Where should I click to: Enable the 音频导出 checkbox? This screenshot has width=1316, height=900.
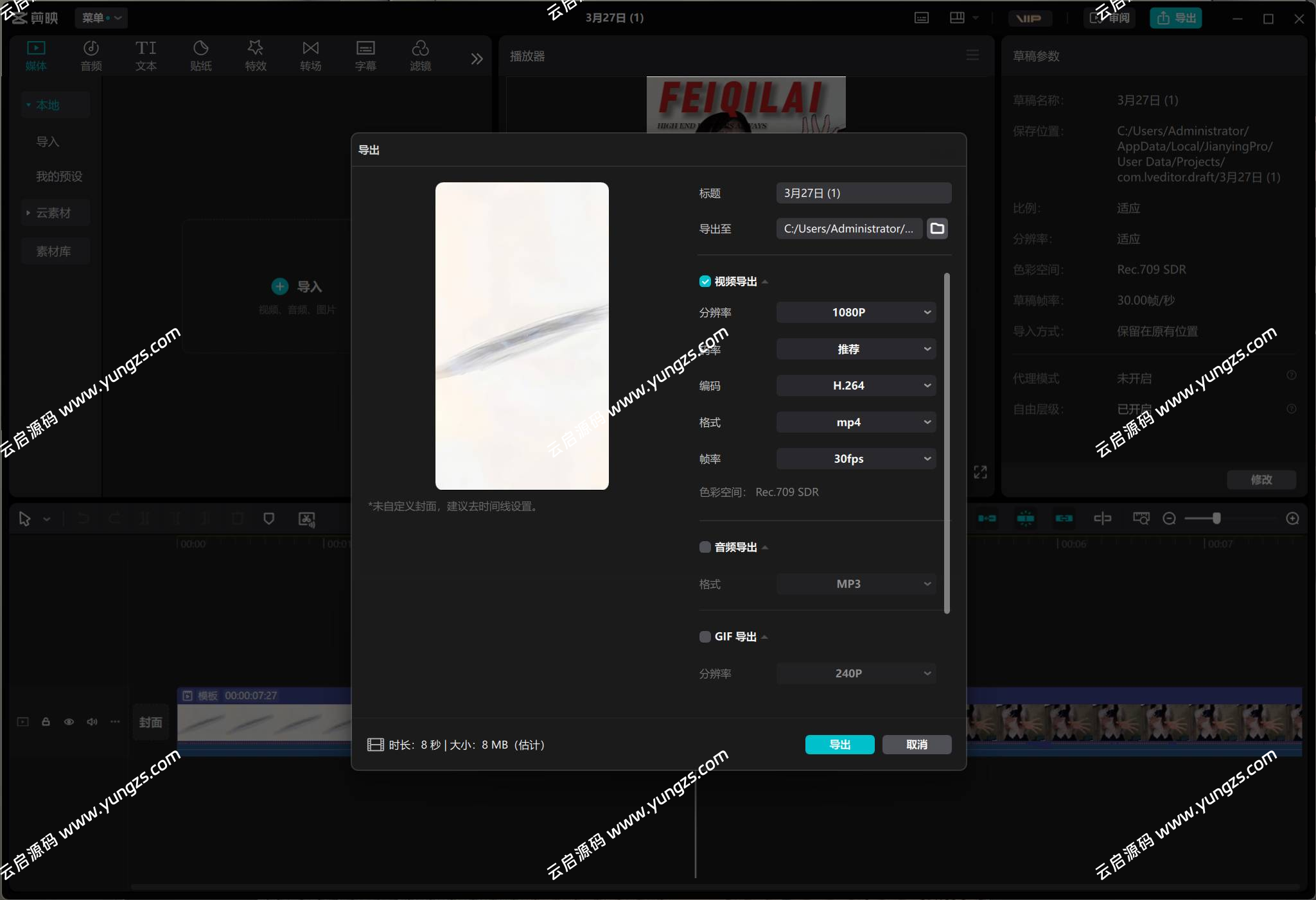coord(704,547)
